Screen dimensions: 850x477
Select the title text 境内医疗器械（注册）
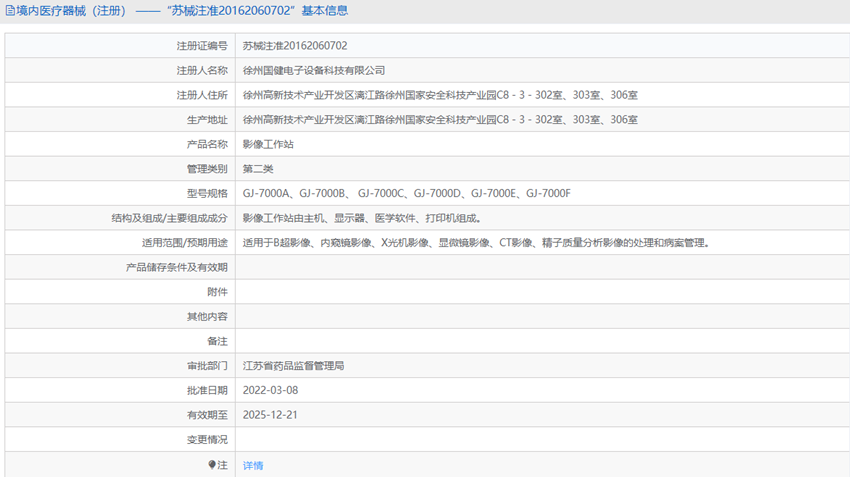point(71,11)
